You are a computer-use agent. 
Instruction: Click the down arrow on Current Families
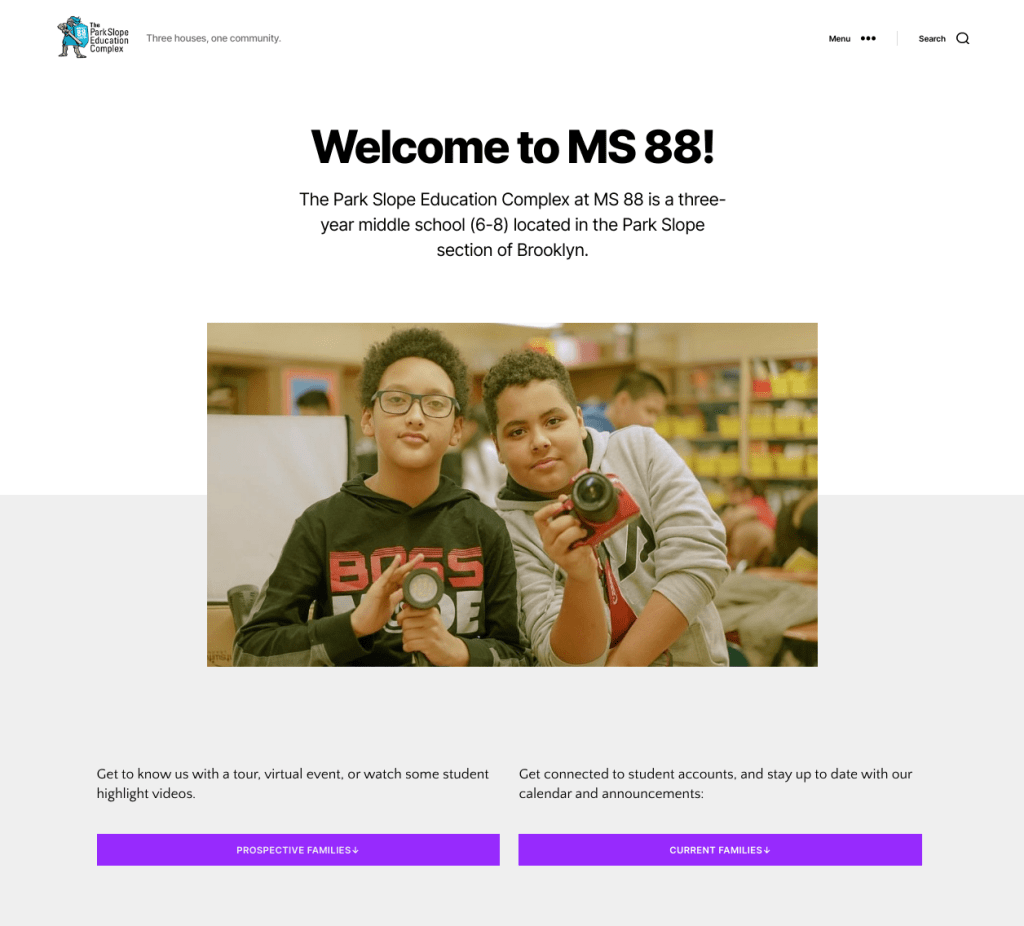[x=767, y=850]
